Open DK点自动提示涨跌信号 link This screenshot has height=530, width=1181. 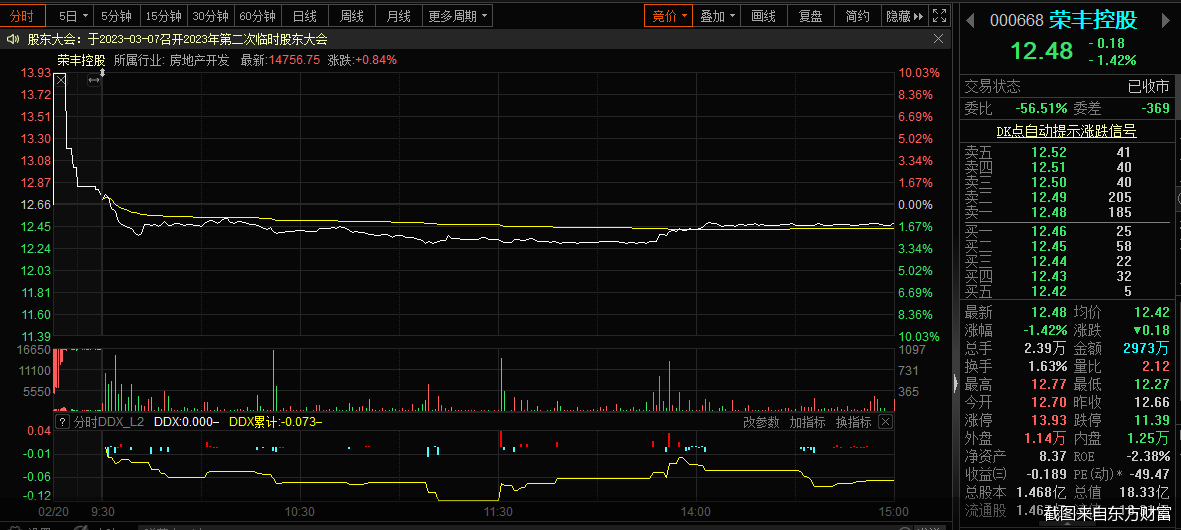1066,131
